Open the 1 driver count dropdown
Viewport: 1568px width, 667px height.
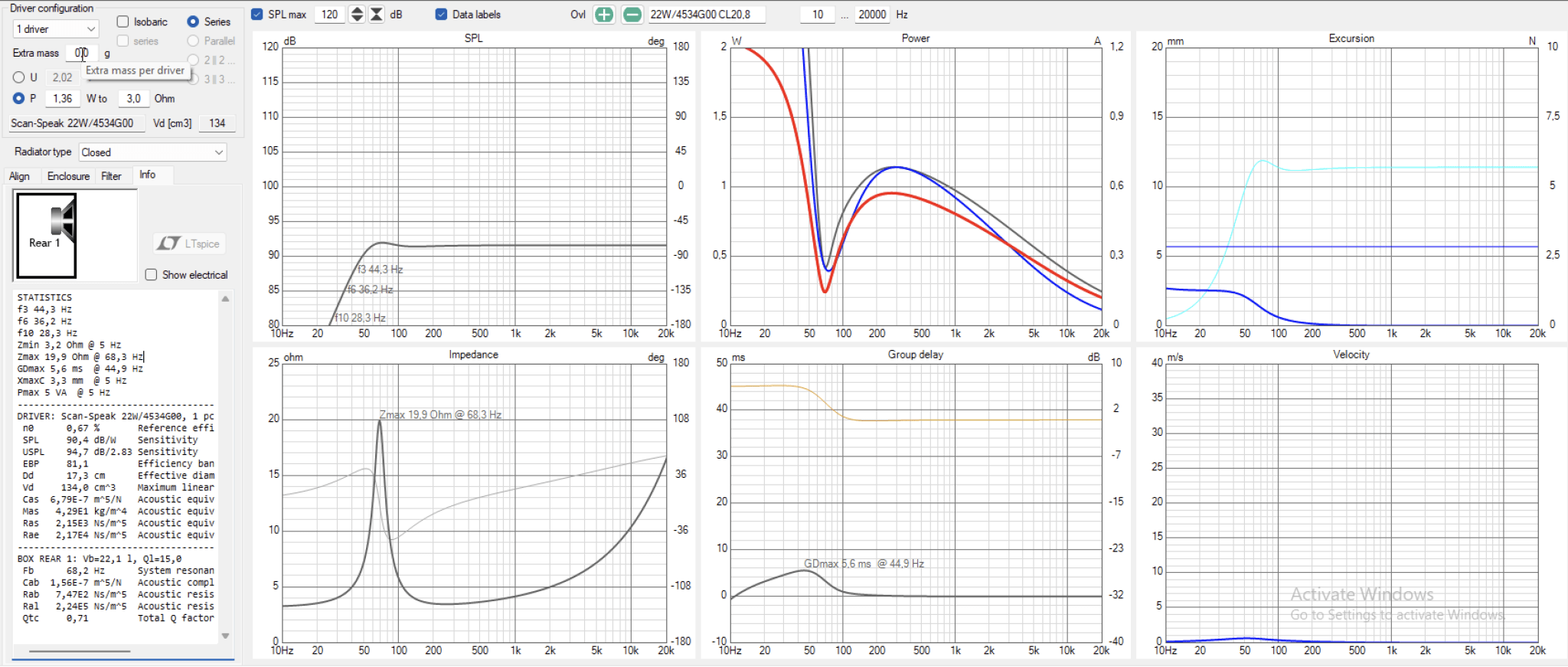[56, 29]
